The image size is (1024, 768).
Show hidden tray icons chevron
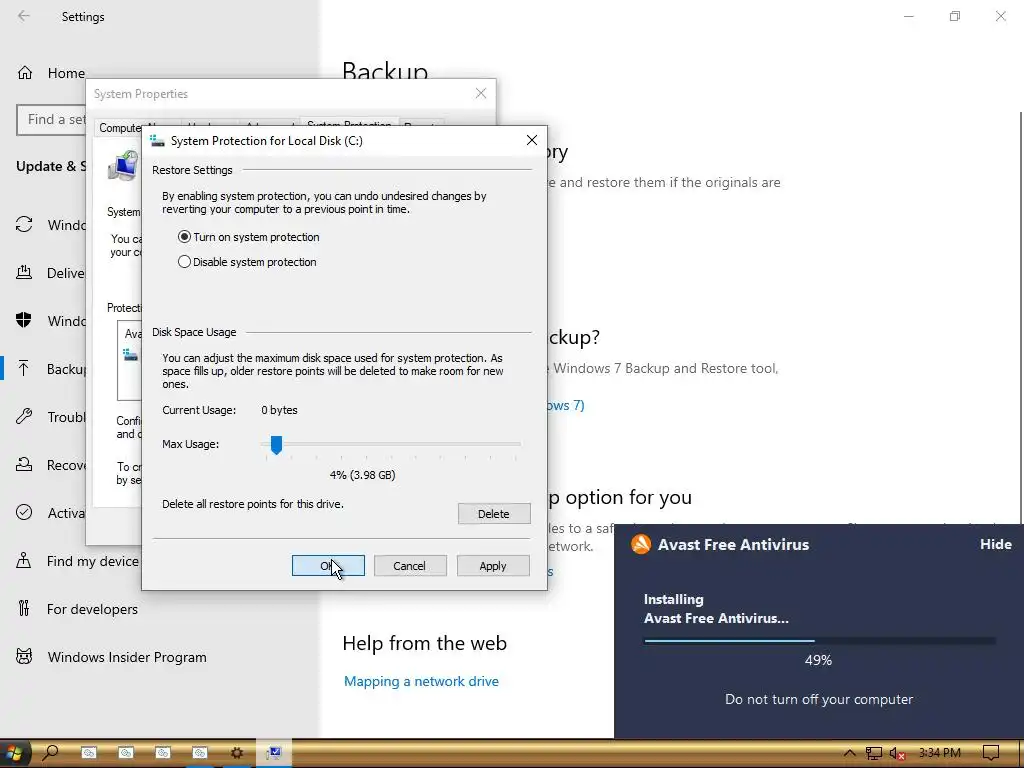click(x=849, y=754)
